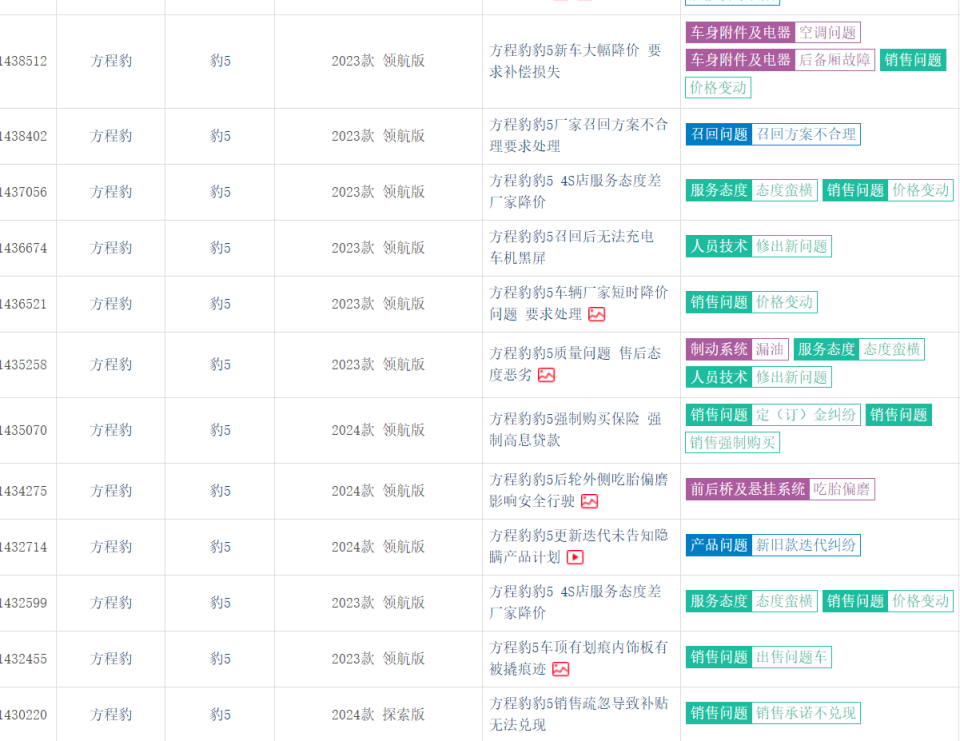Click 修出新问题 tag in row 1435258
This screenshot has width=960, height=741.
coord(791,377)
